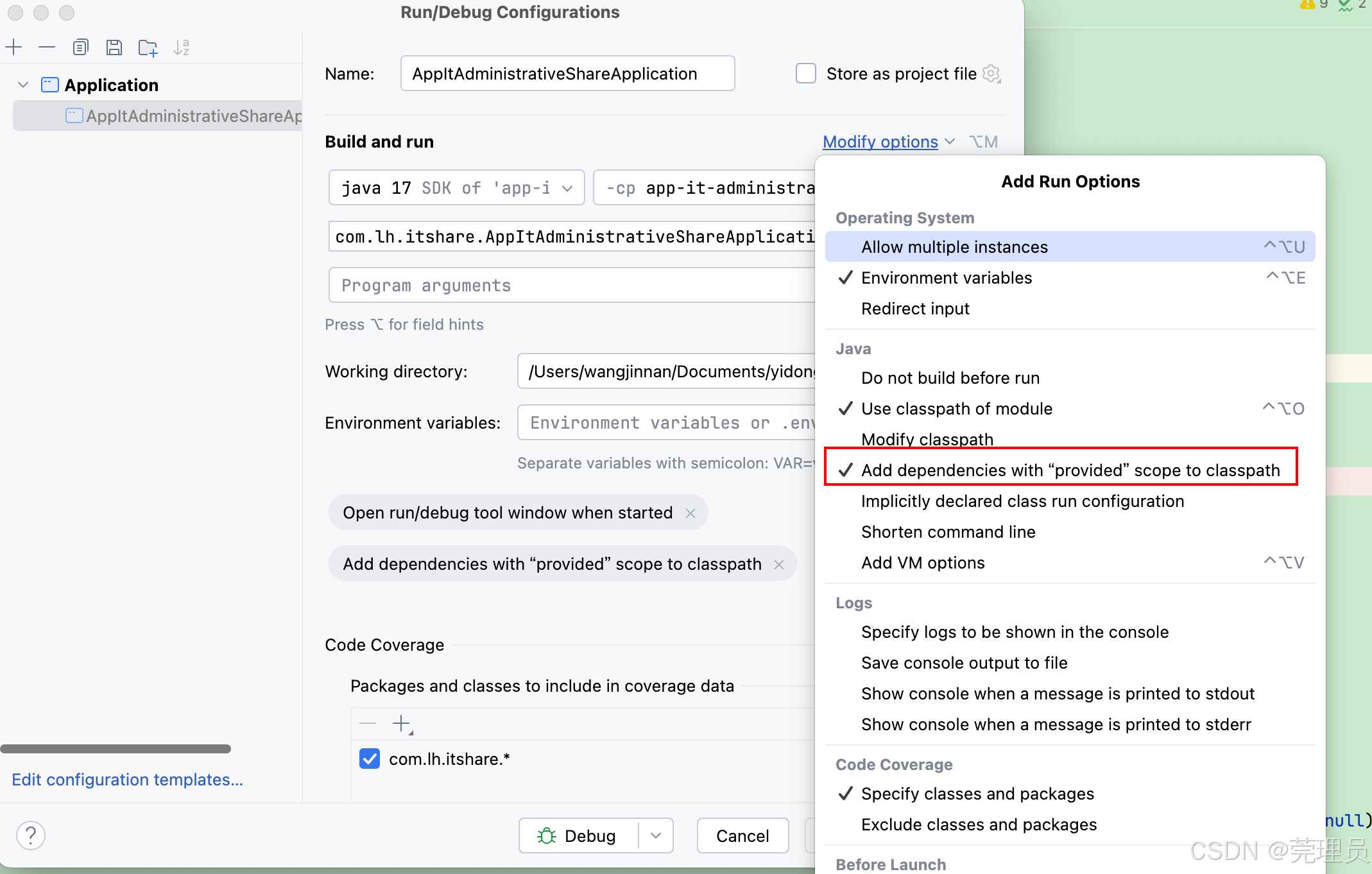
Task: Create a new configuration folder
Action: tap(147, 47)
